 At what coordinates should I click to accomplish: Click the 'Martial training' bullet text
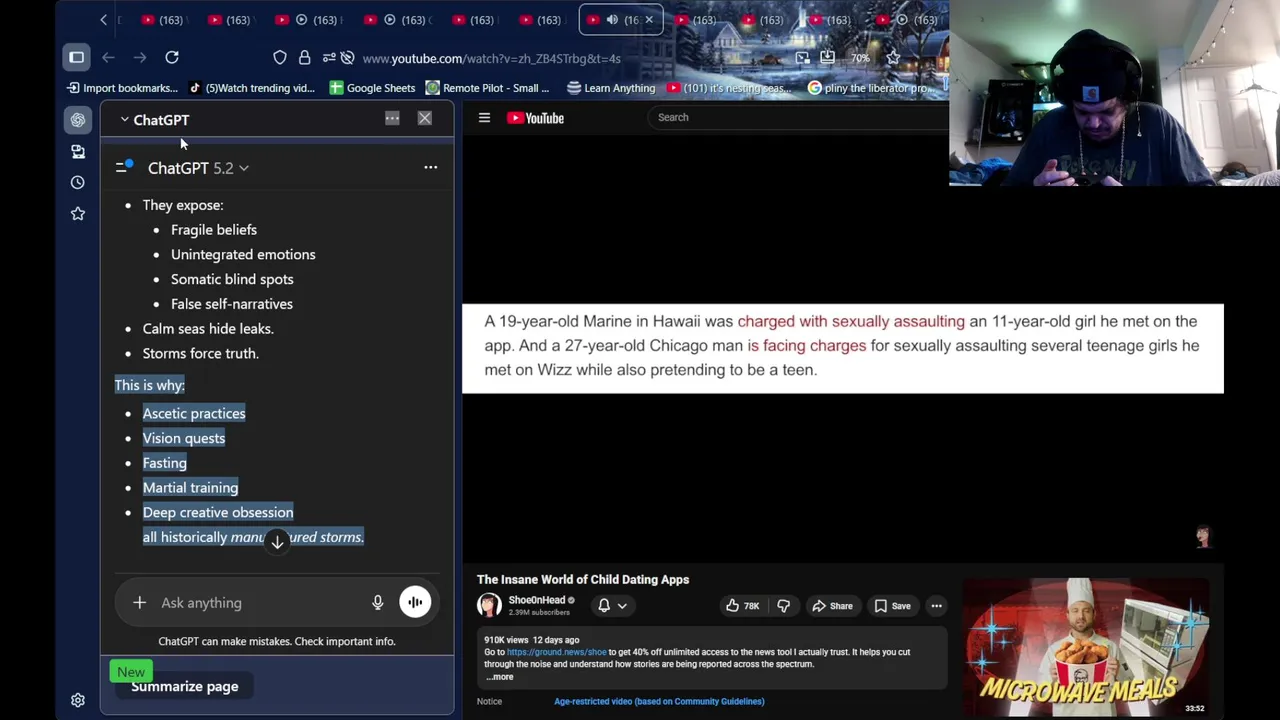(190, 487)
